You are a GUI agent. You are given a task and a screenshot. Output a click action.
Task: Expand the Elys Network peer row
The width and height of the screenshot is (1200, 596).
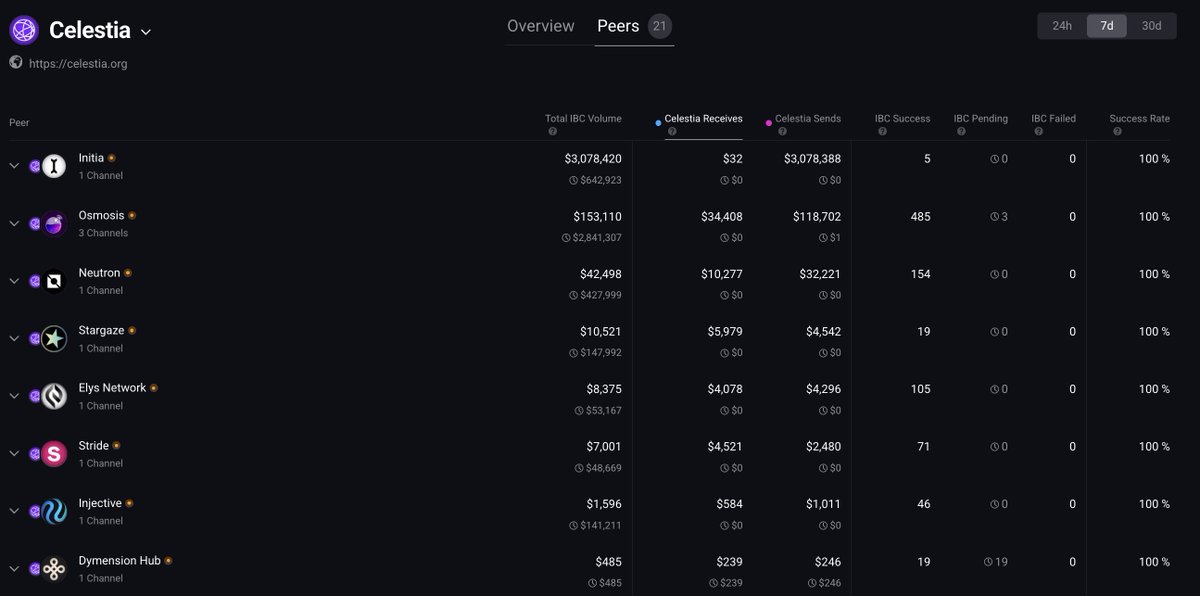coord(14,396)
